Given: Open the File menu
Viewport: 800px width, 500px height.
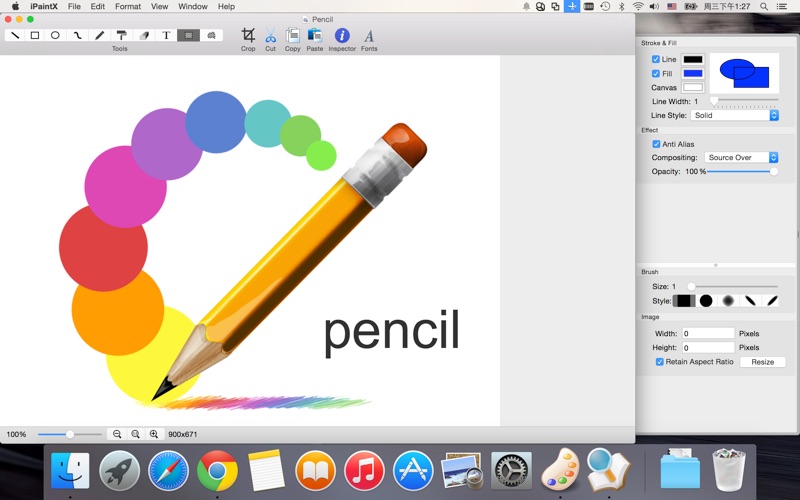Looking at the screenshot, I should [74, 7].
